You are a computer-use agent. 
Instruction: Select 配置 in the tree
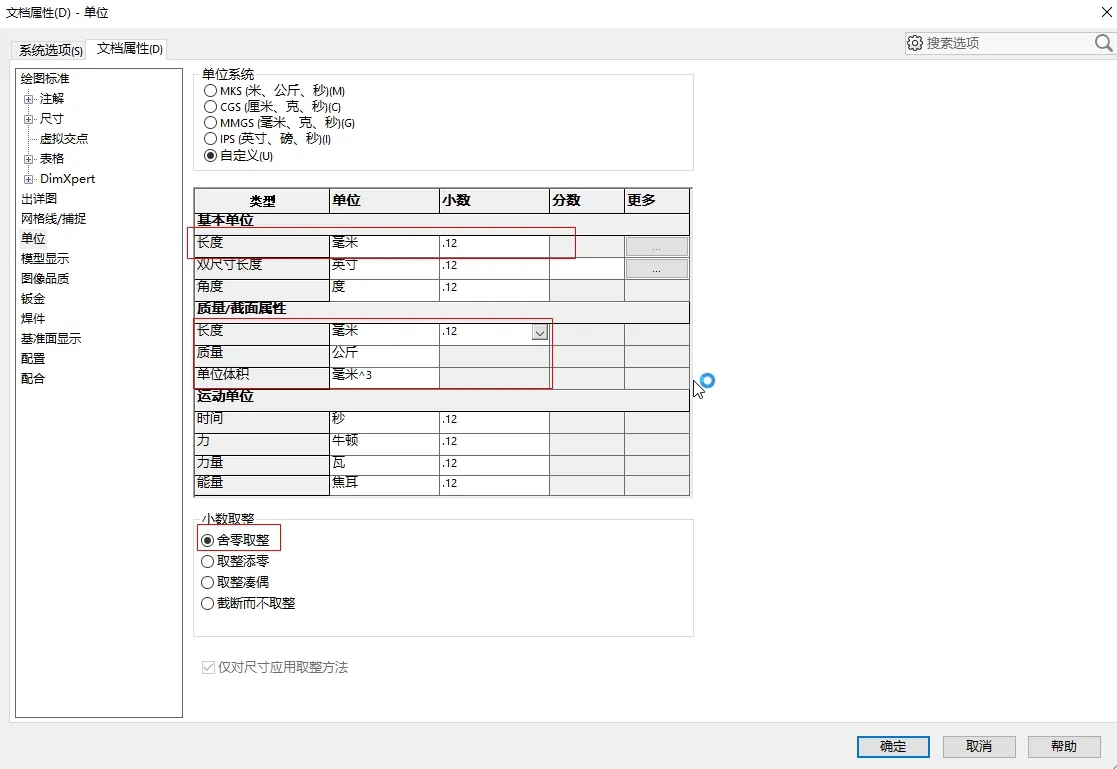pos(33,358)
